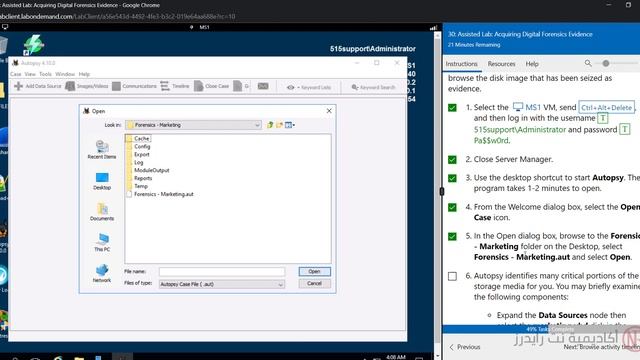
Task: Select Desktop in Open dialog sidebar
Action: pyautogui.click(x=102, y=181)
